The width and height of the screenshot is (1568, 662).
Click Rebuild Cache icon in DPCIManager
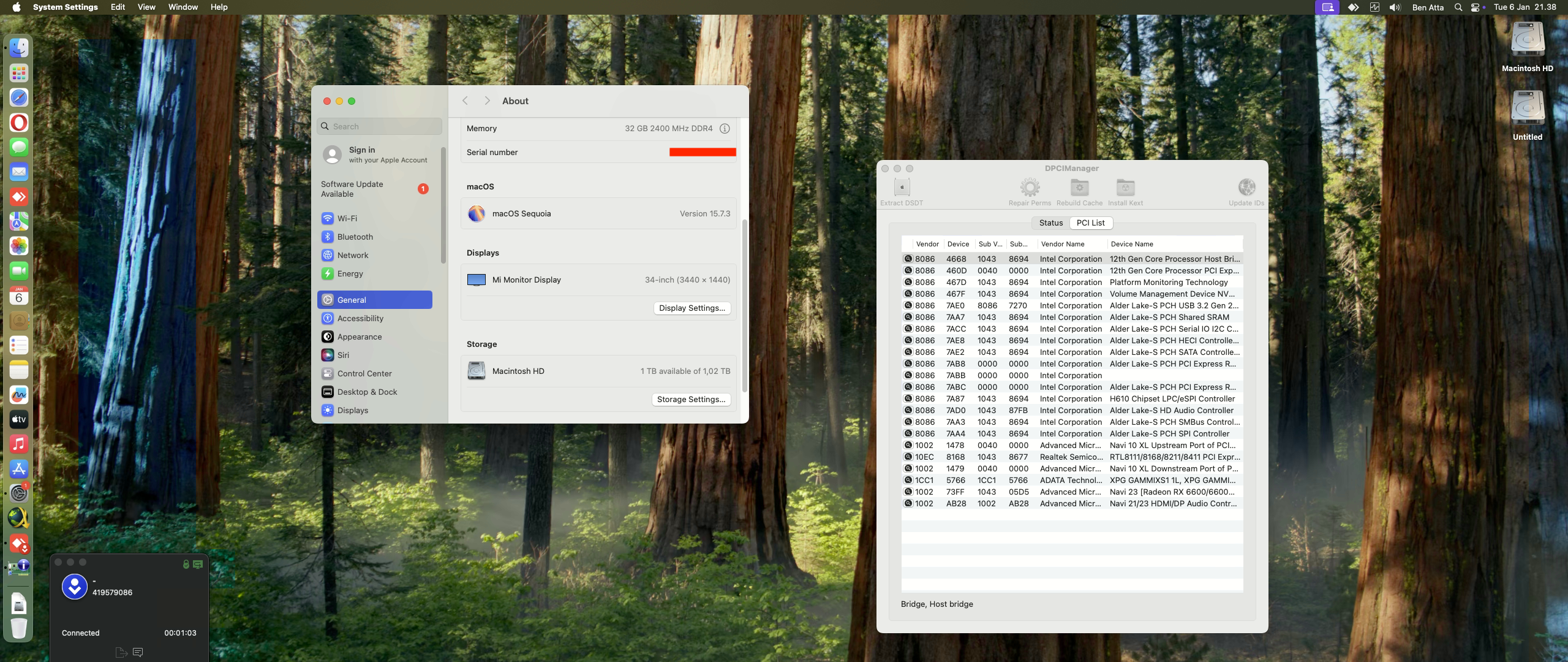(1079, 187)
